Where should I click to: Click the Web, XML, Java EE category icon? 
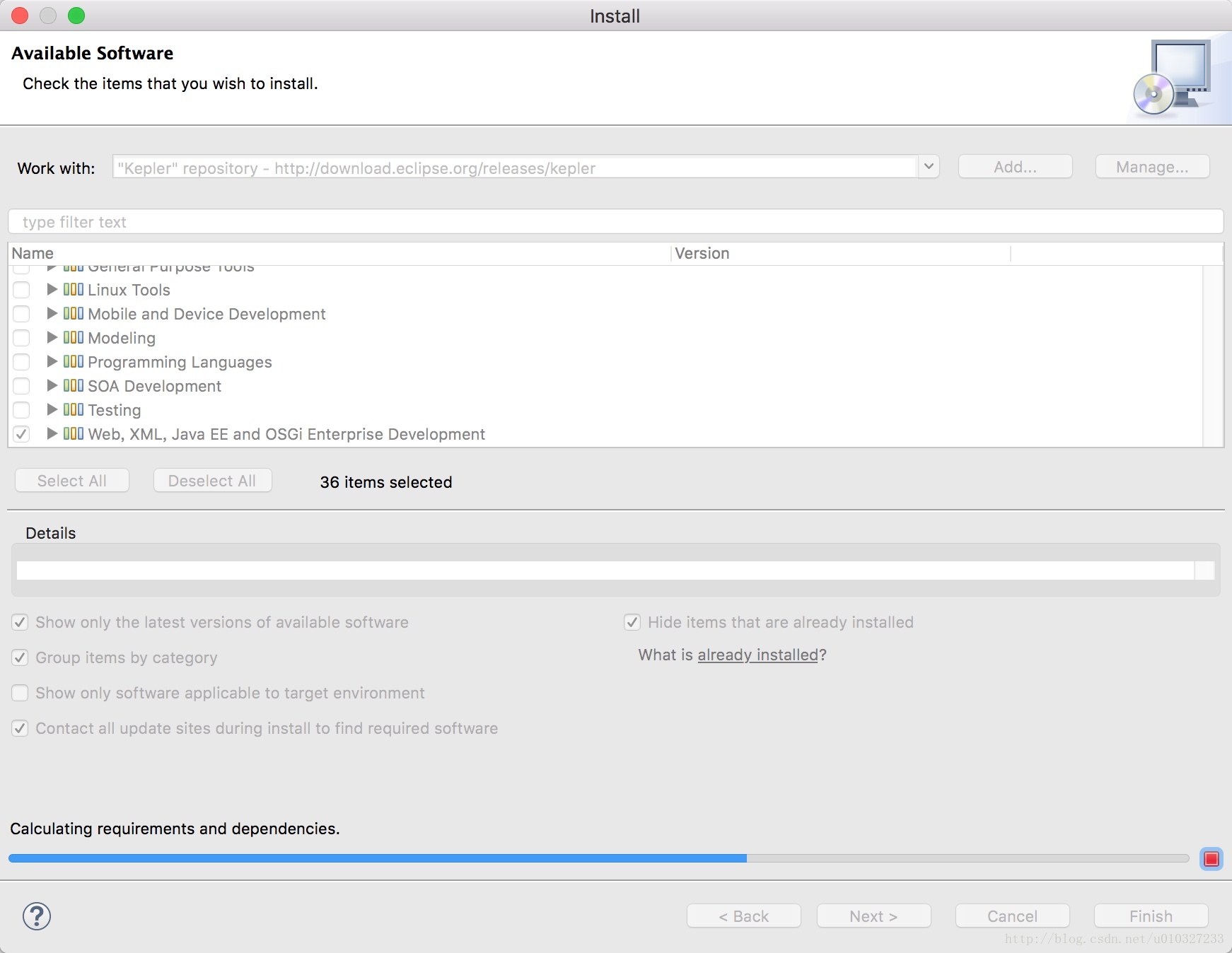[x=74, y=433]
